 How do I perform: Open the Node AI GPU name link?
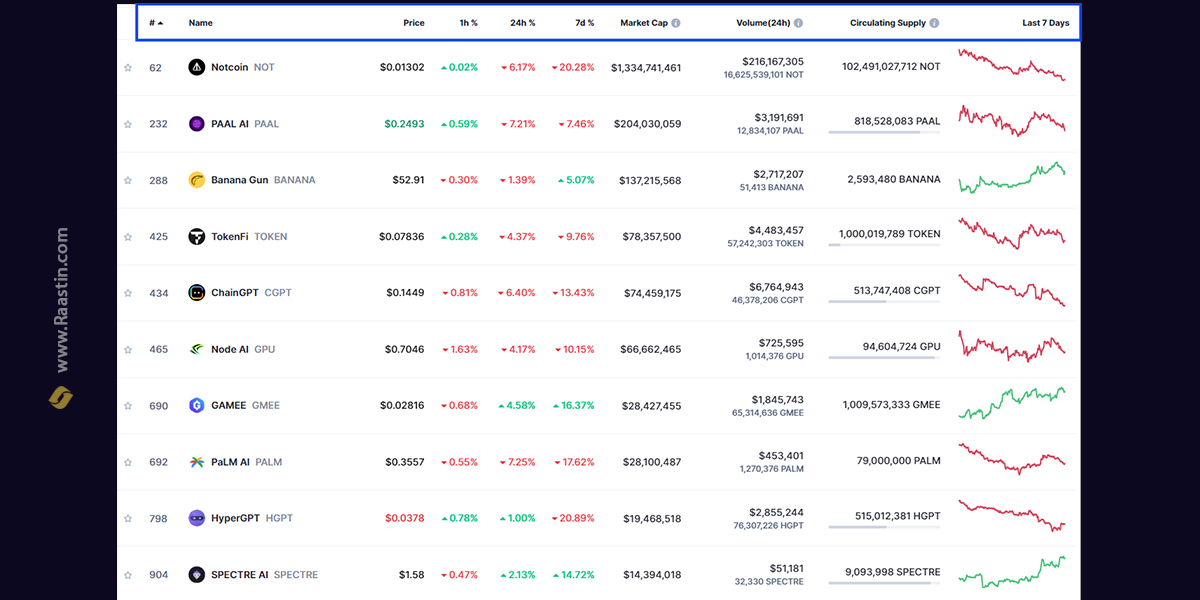click(243, 349)
